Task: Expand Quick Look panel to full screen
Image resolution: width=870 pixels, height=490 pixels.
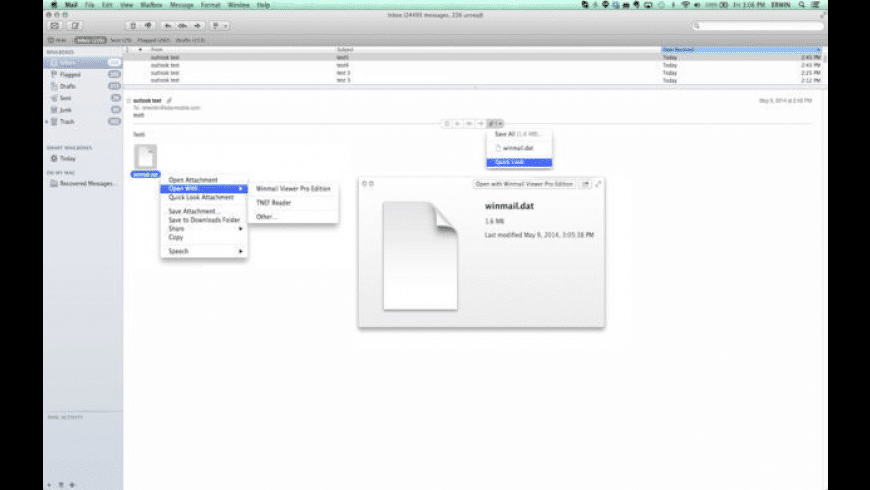Action: click(598, 184)
